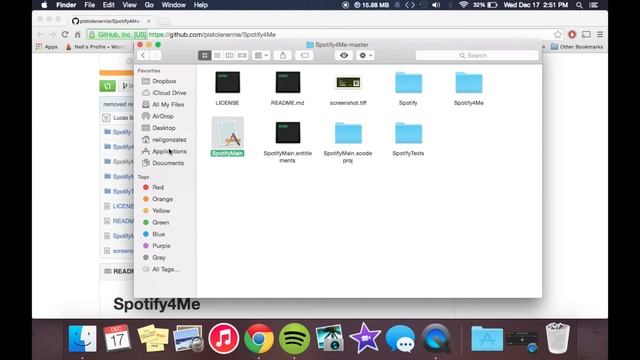Open the Edit menu

point(109,5)
